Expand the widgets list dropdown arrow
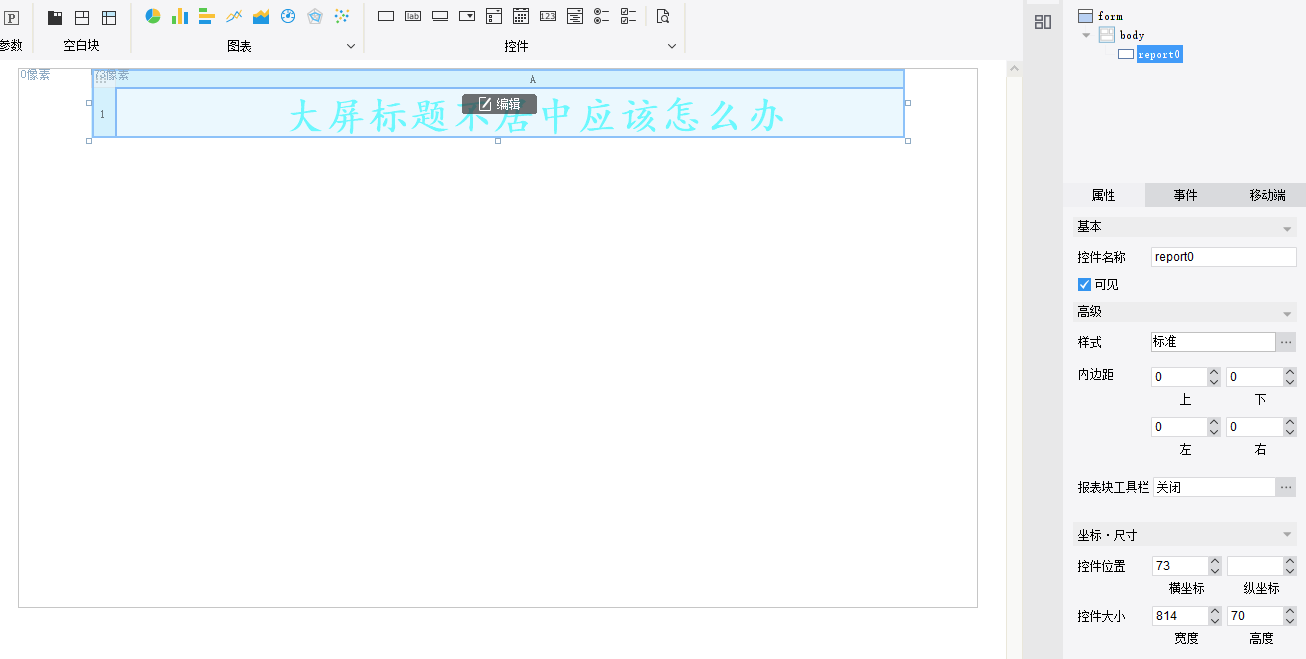The width and height of the screenshot is (1306, 659). point(672,46)
